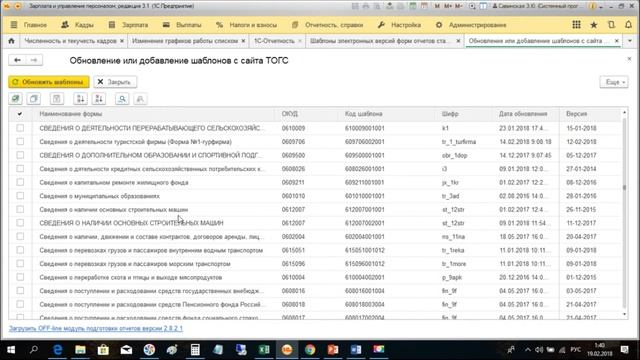Viewport: 640px width, 360px height.
Task: Open Windows action center icon
Action: [625, 350]
